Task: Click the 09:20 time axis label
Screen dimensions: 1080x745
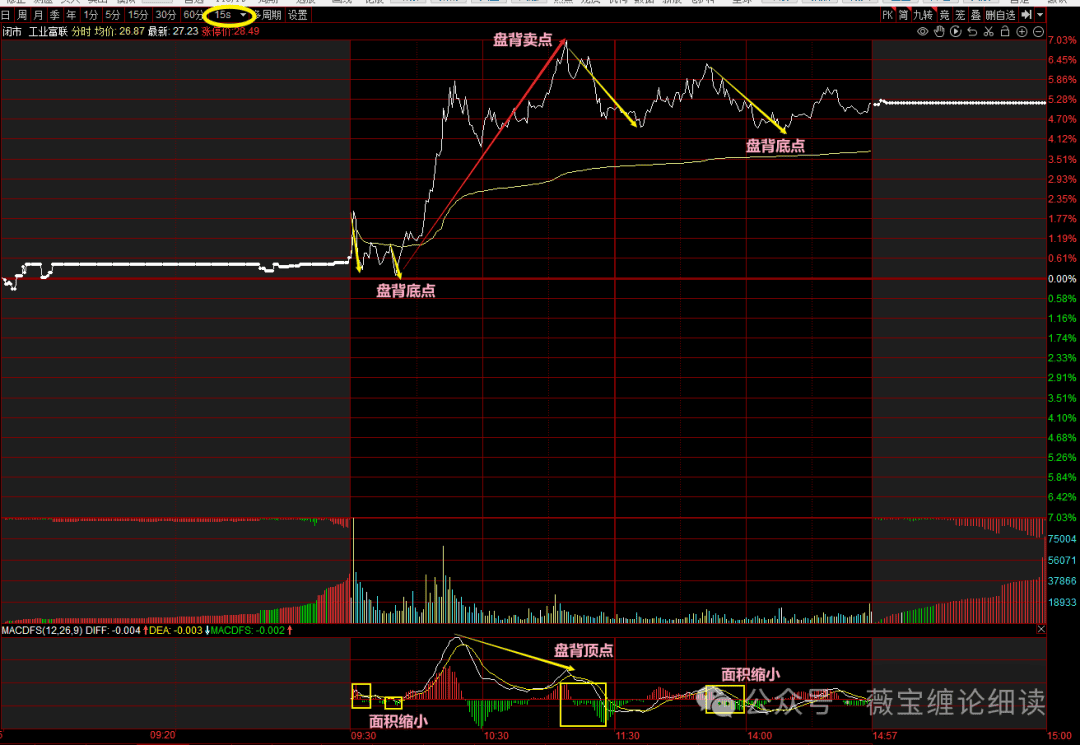Action: 163,735
